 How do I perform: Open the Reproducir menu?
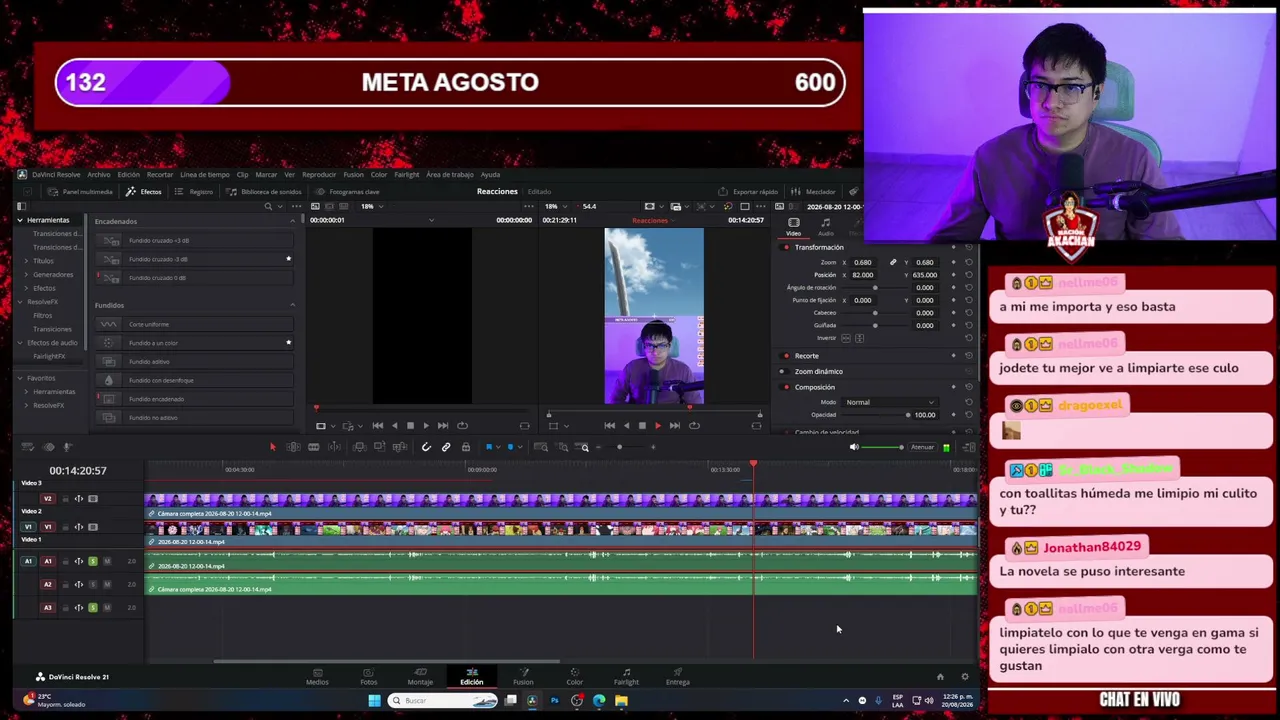[319, 175]
